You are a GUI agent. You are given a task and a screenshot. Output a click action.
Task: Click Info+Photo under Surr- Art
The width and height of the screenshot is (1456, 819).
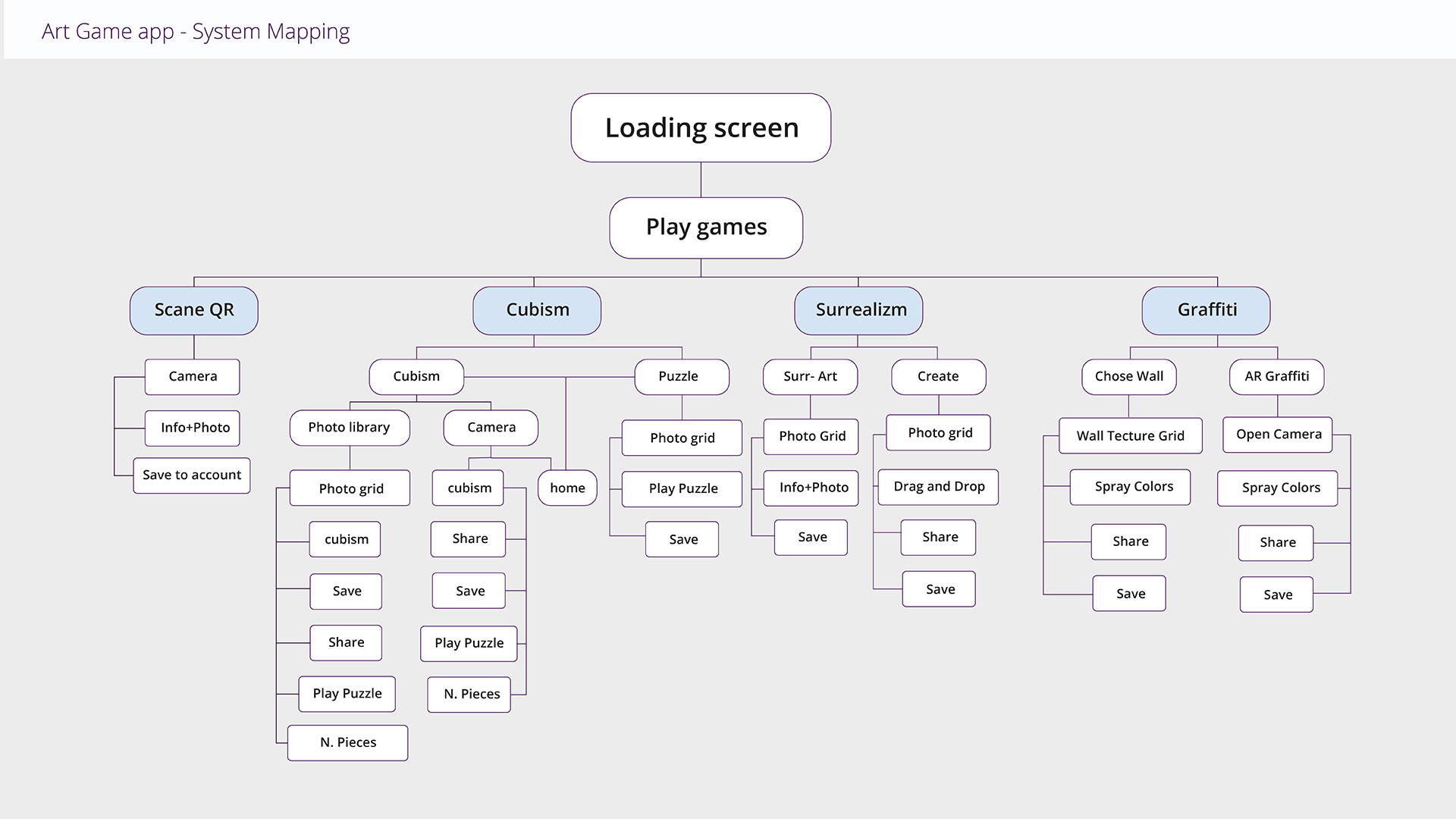pos(811,488)
